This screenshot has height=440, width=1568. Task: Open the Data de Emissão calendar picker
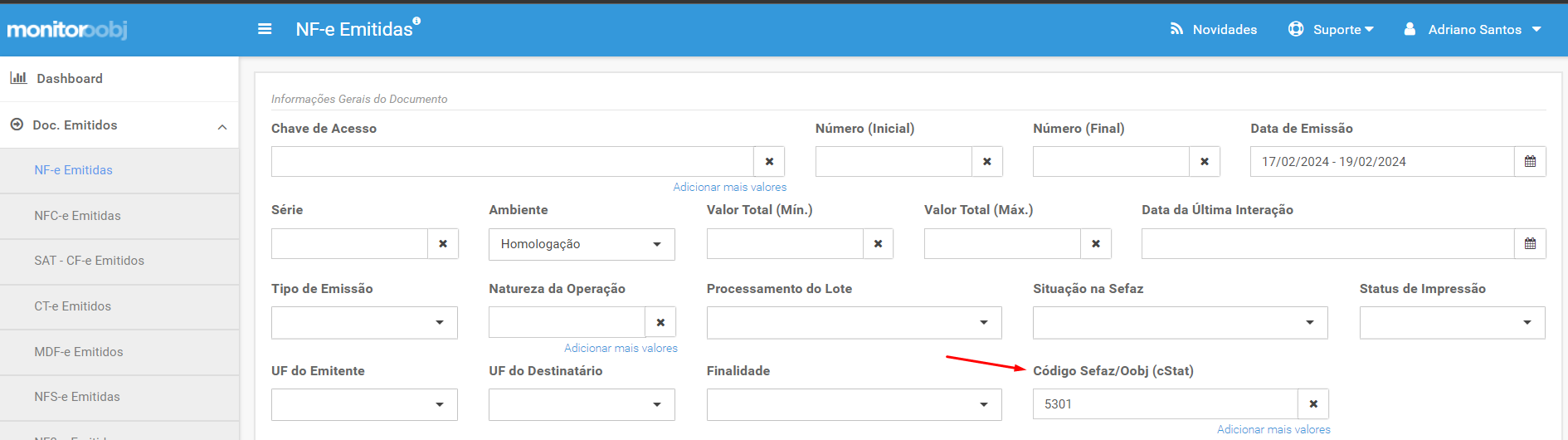click(1530, 162)
